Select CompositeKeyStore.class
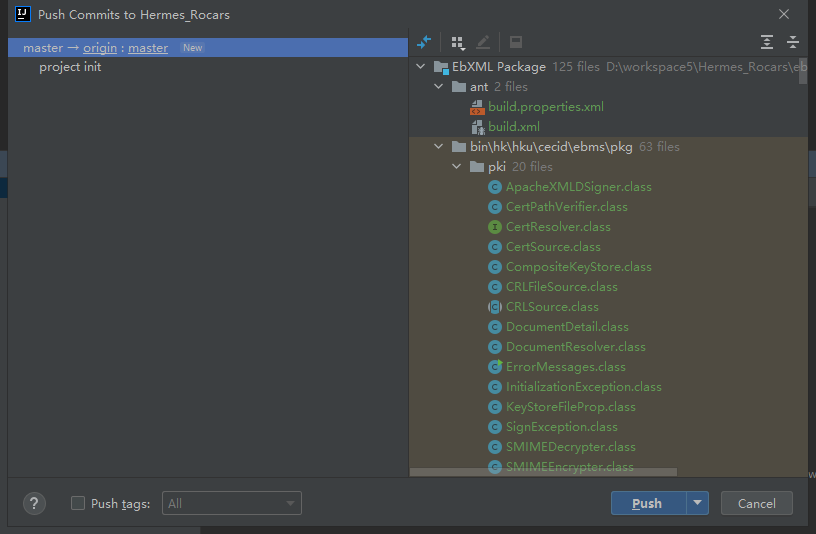Image resolution: width=816 pixels, height=534 pixels. pyautogui.click(x=579, y=267)
